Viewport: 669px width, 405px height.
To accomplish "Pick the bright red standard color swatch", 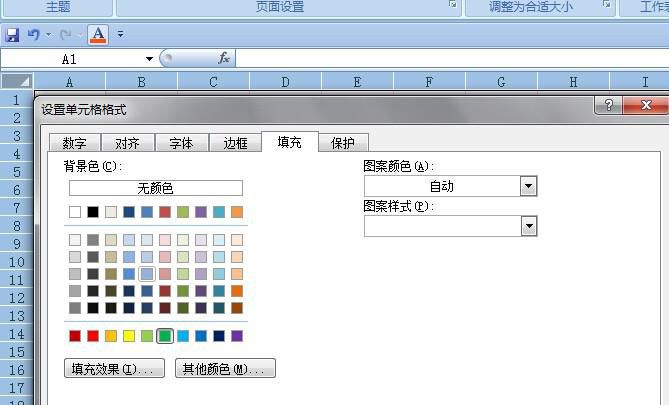I will tap(93, 336).
